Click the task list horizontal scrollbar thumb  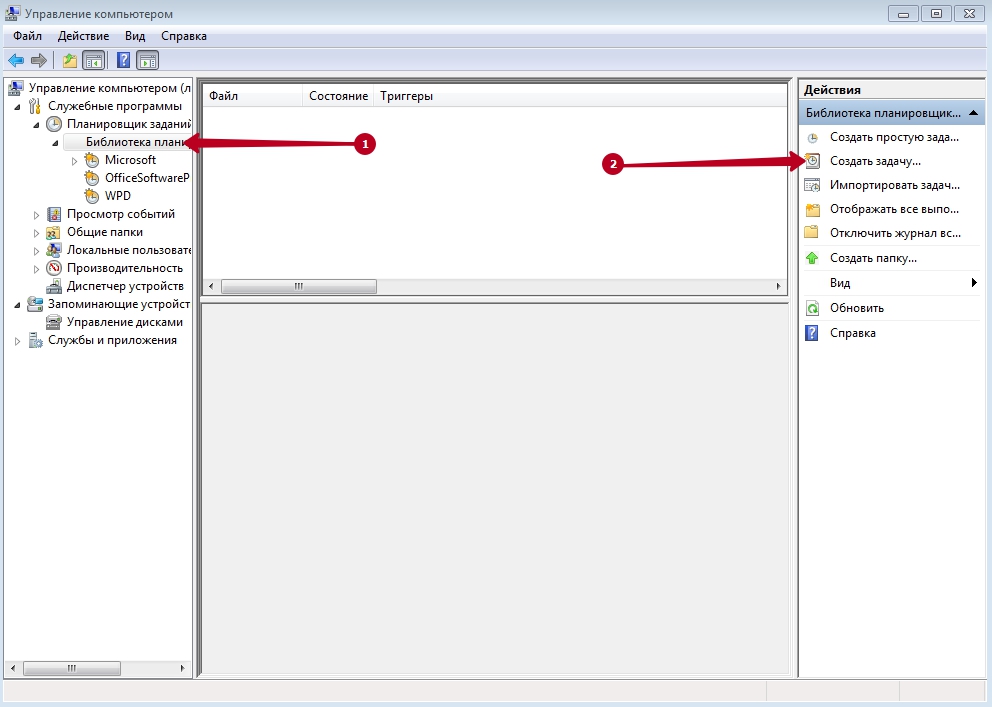[x=299, y=286]
